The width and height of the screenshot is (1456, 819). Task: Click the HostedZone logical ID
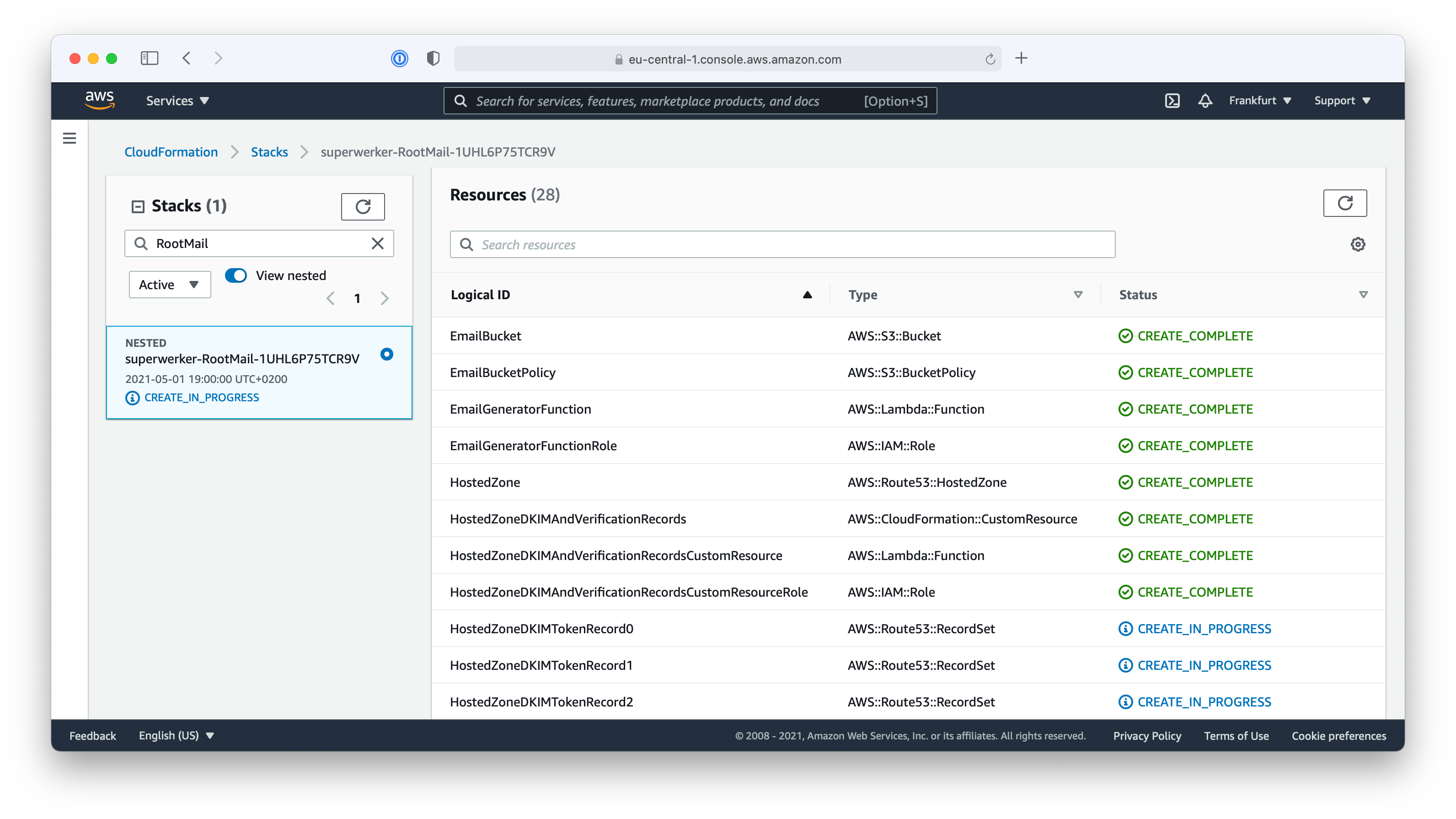coord(485,482)
